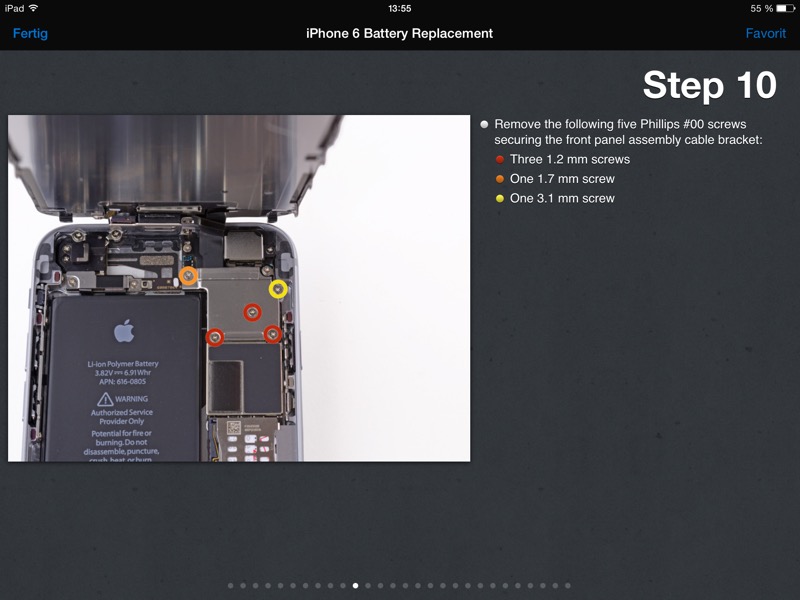Open the iPhone teardown photo full-size
800x600 pixels.
(239, 288)
